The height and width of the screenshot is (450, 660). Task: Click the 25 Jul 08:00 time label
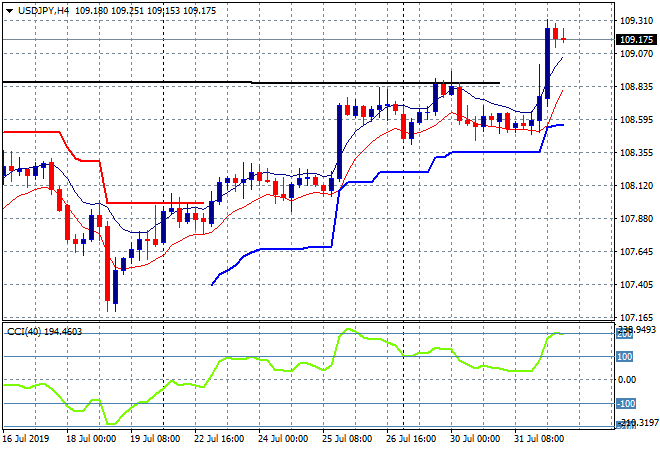(347, 439)
